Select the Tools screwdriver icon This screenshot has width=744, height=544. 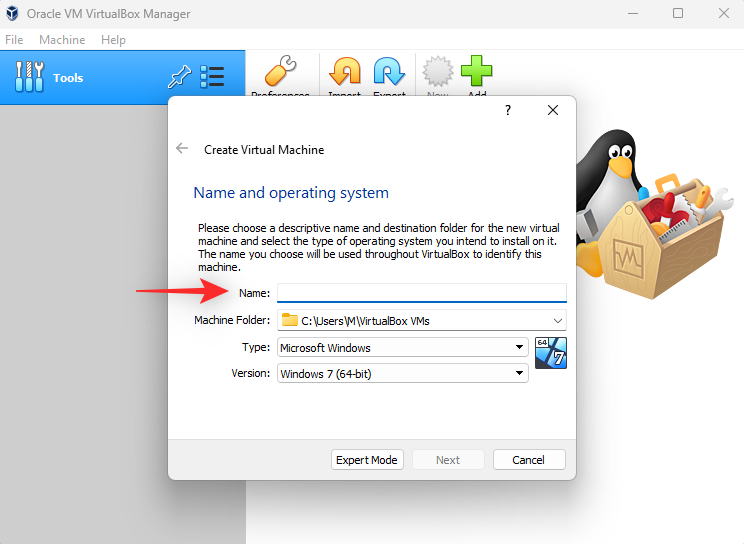tap(29, 76)
